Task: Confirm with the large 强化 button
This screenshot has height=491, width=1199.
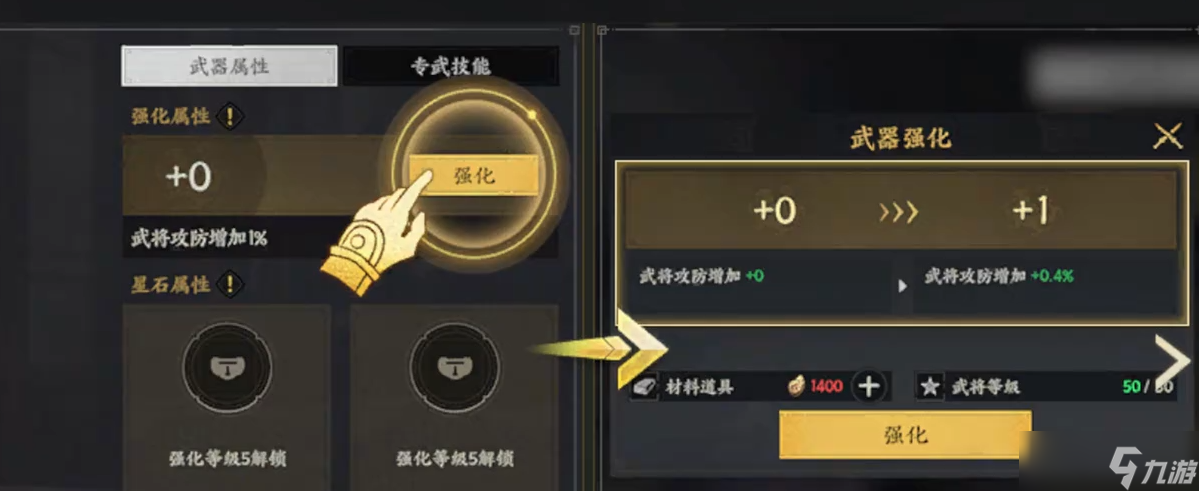Action: pos(905,435)
